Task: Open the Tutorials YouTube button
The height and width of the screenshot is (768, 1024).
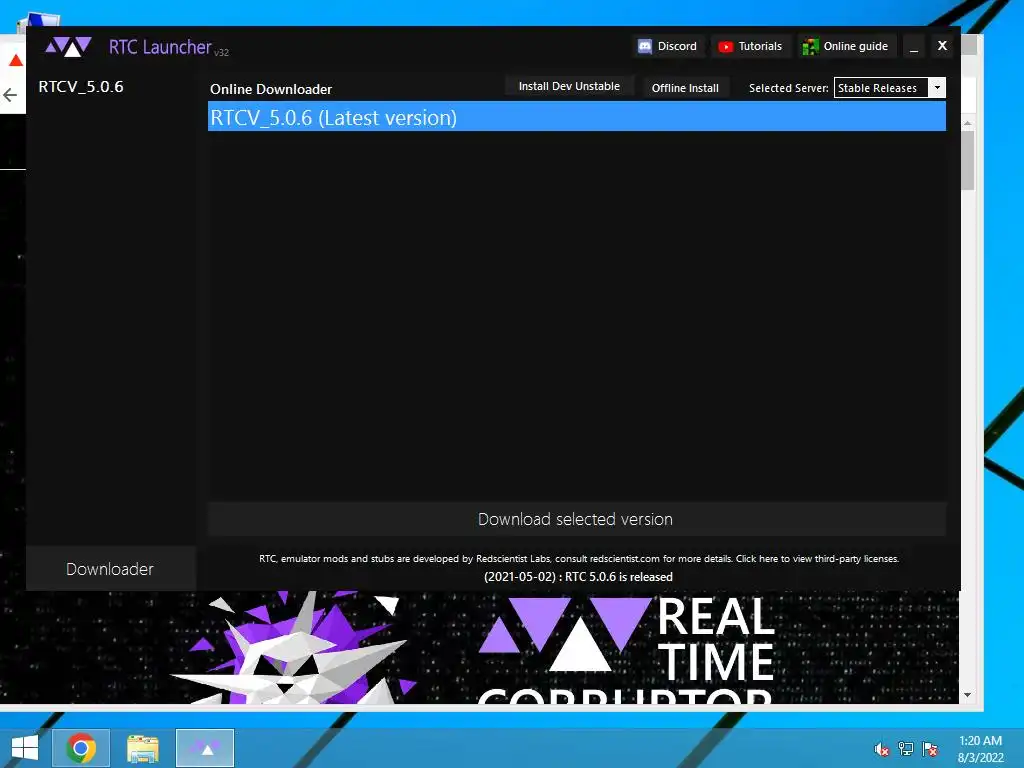Action: point(751,46)
